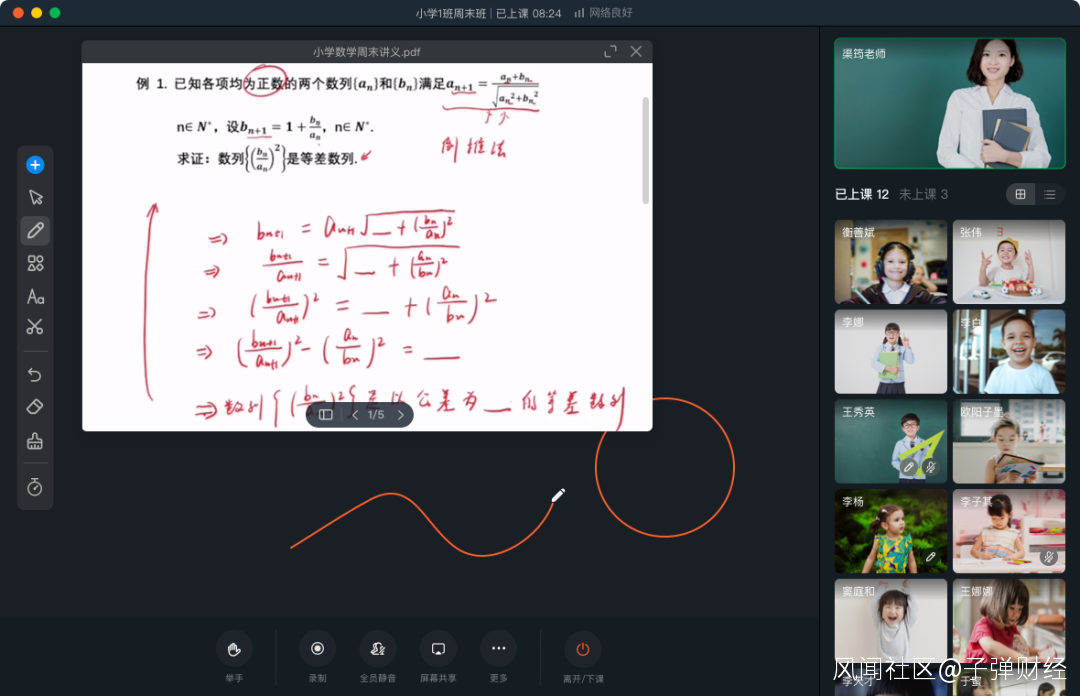Open the timer tool
1080x696 pixels.
pos(35,487)
